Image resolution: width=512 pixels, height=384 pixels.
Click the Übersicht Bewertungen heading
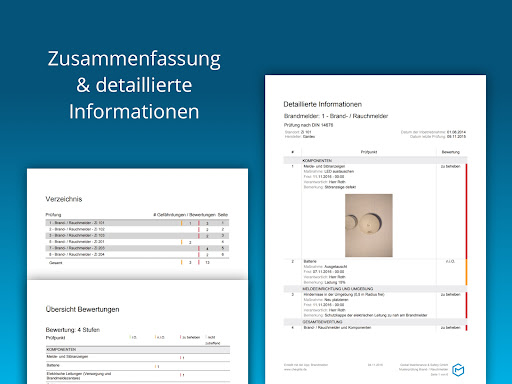click(x=82, y=309)
